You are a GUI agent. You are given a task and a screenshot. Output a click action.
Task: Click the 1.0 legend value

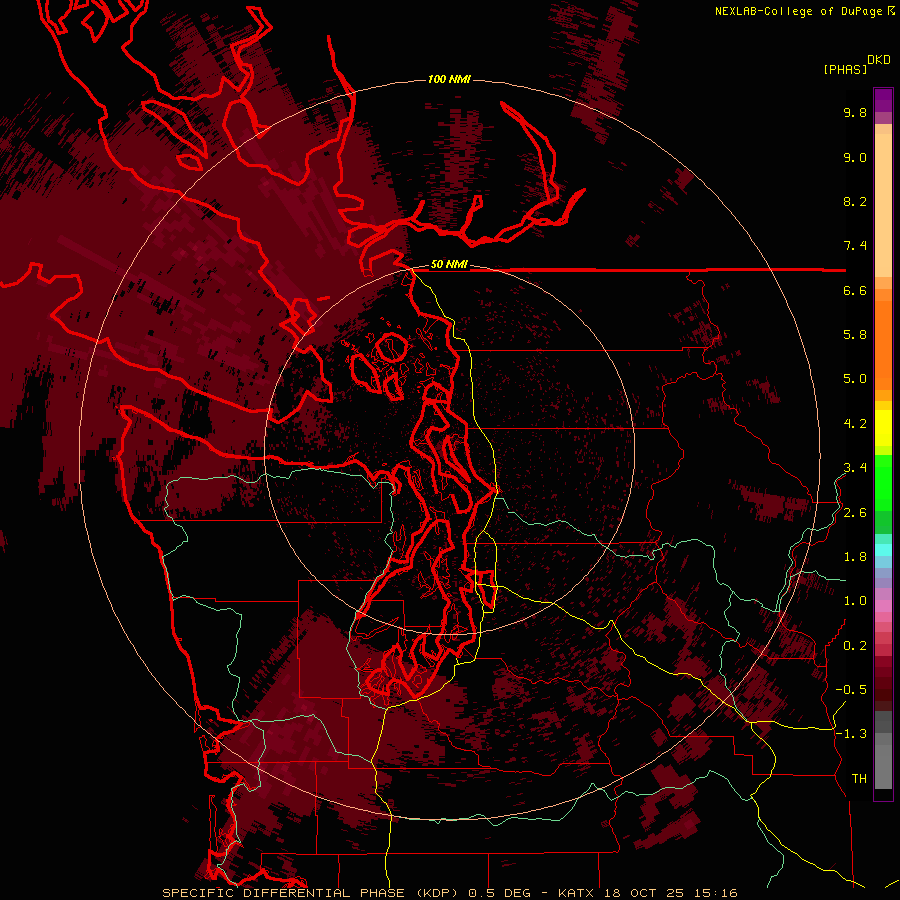click(x=855, y=602)
